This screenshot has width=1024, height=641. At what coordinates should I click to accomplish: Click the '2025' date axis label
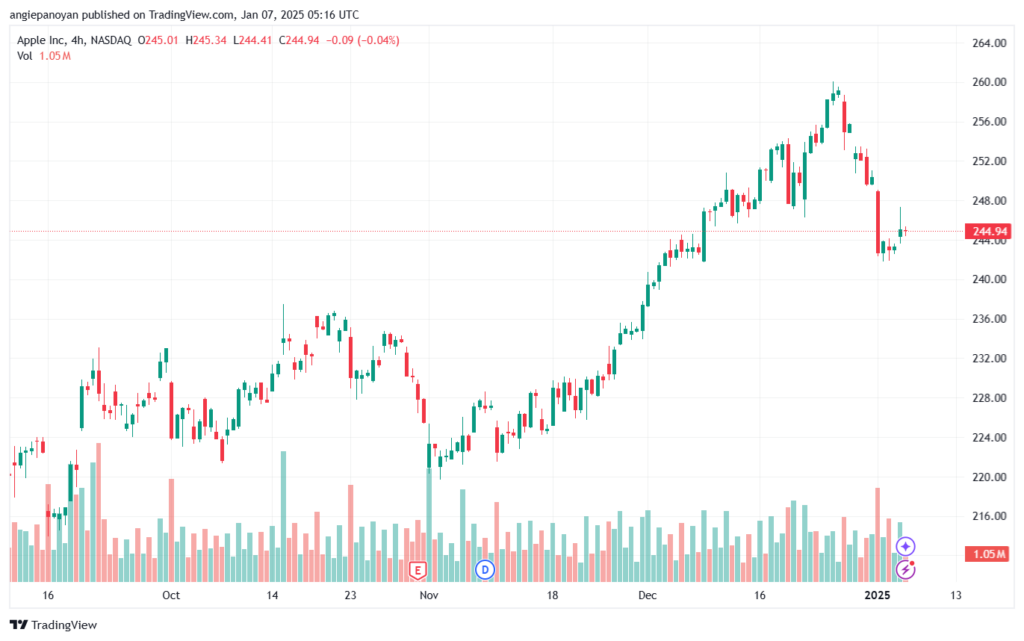click(877, 595)
